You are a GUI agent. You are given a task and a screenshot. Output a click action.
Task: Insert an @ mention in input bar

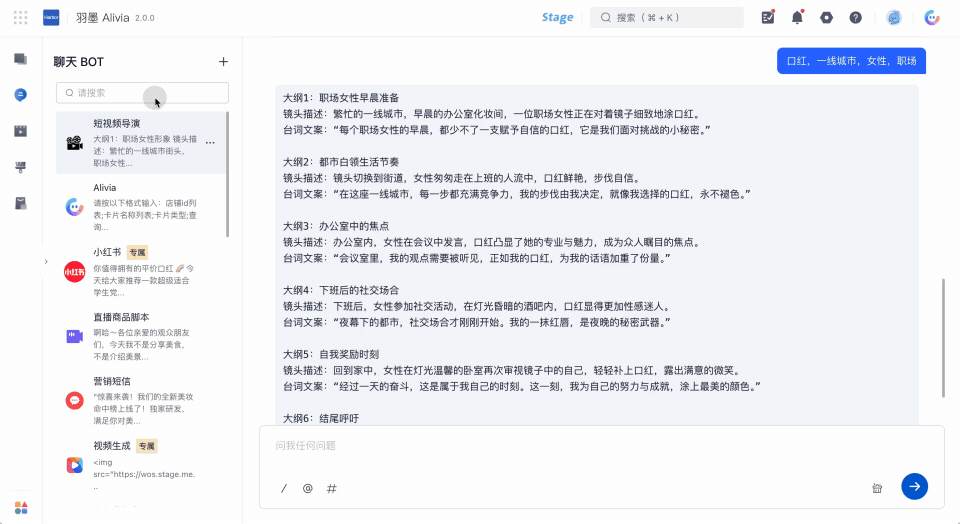coord(307,488)
